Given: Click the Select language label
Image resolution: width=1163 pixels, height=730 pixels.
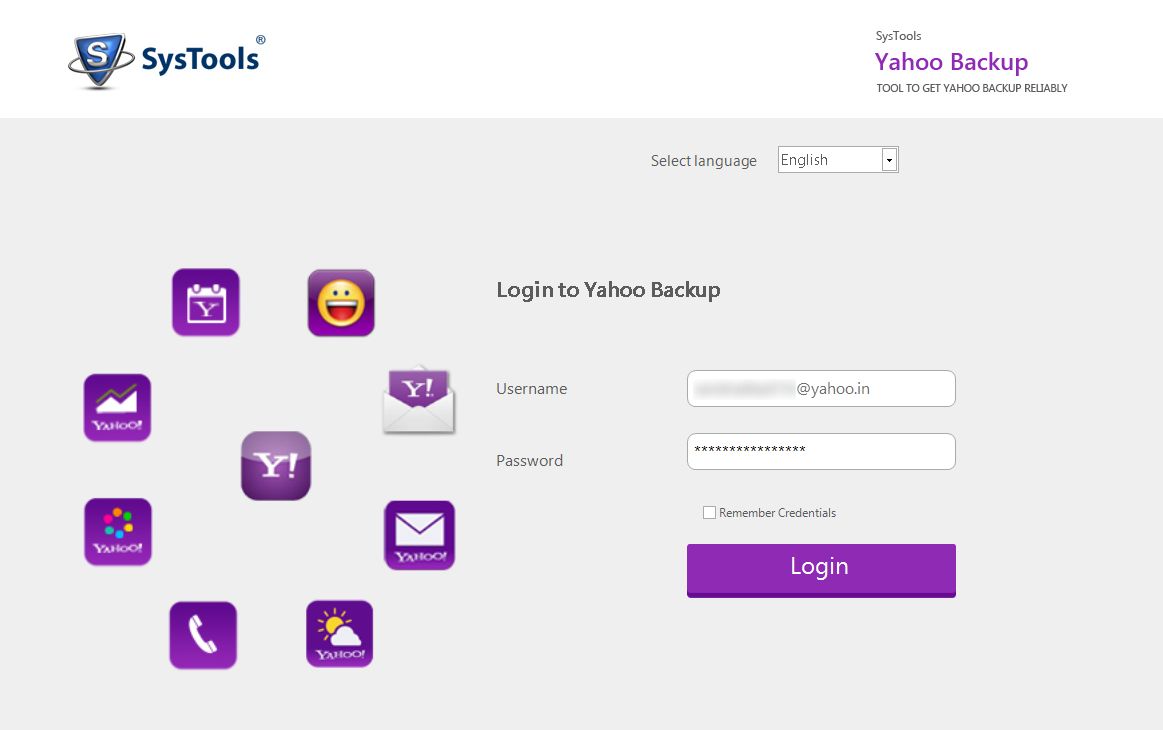Looking at the screenshot, I should click(x=703, y=160).
